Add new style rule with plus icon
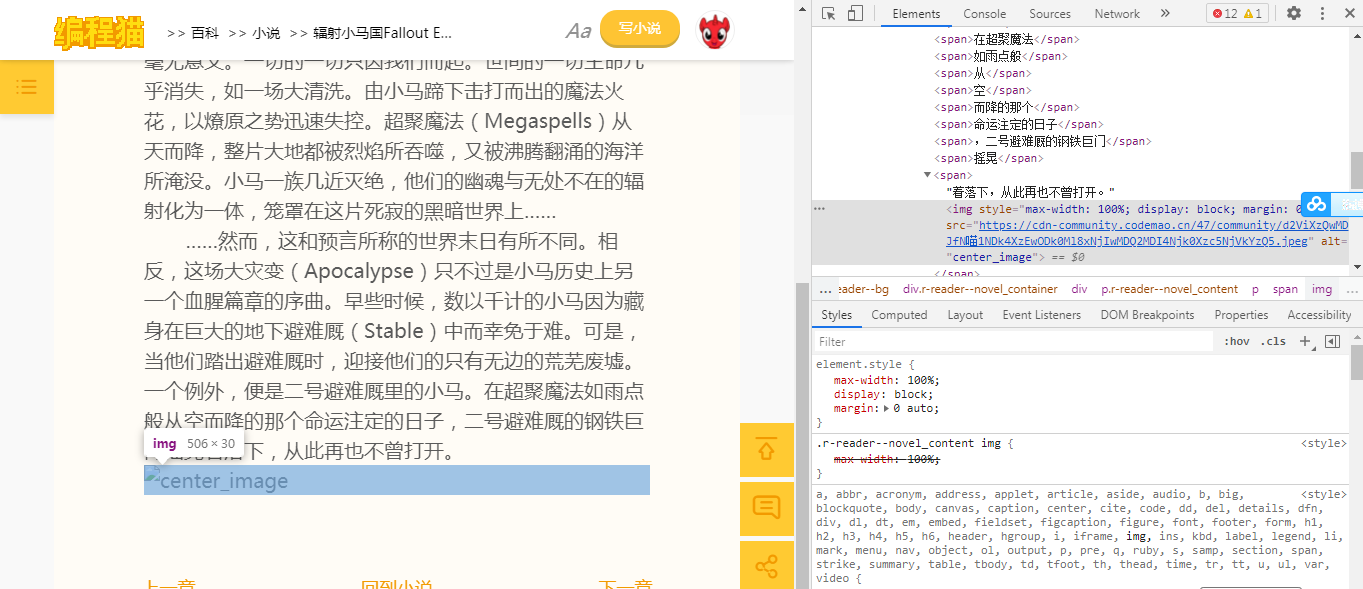 [1305, 341]
